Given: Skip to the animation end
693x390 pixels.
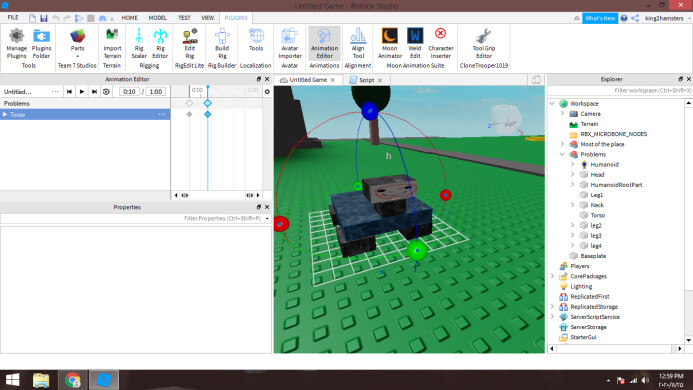Looking at the screenshot, I should (x=94, y=92).
